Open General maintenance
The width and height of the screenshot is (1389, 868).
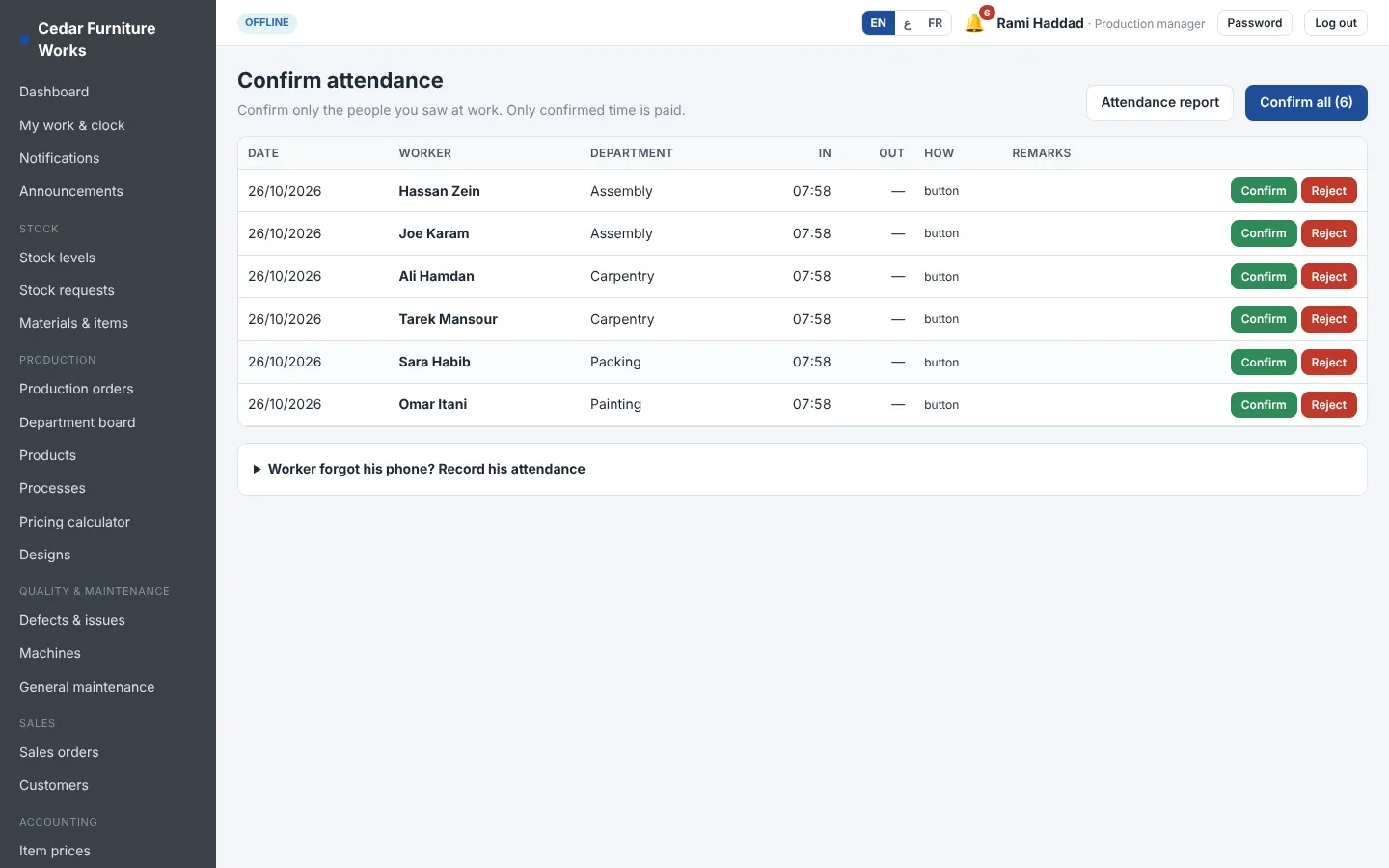click(x=108, y=687)
